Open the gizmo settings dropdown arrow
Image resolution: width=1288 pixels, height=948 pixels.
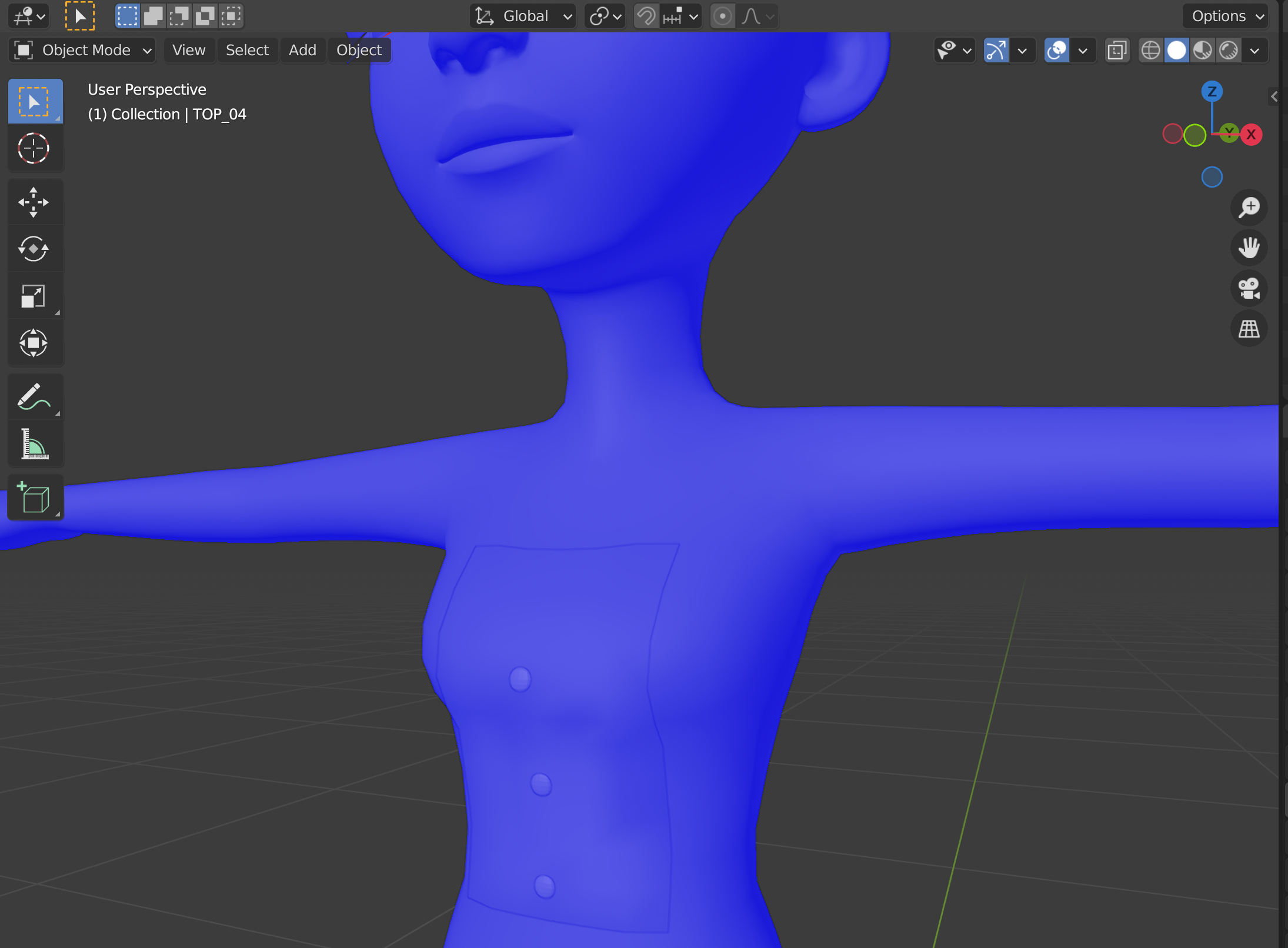(x=1023, y=51)
